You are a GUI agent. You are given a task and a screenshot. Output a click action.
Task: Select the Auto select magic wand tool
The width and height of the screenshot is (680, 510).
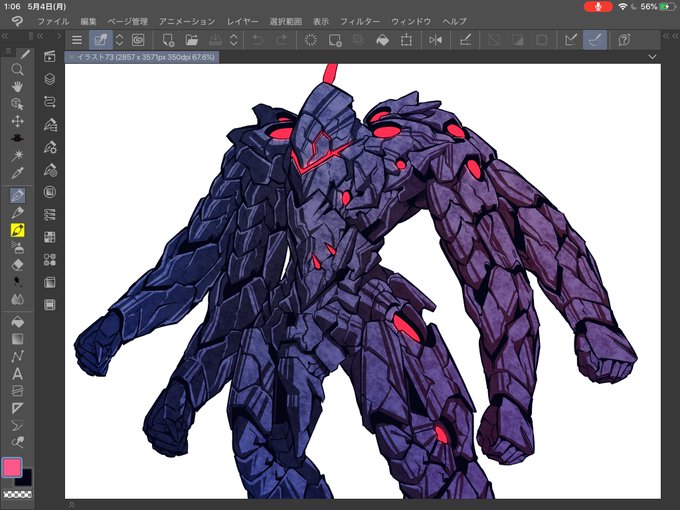[17, 155]
